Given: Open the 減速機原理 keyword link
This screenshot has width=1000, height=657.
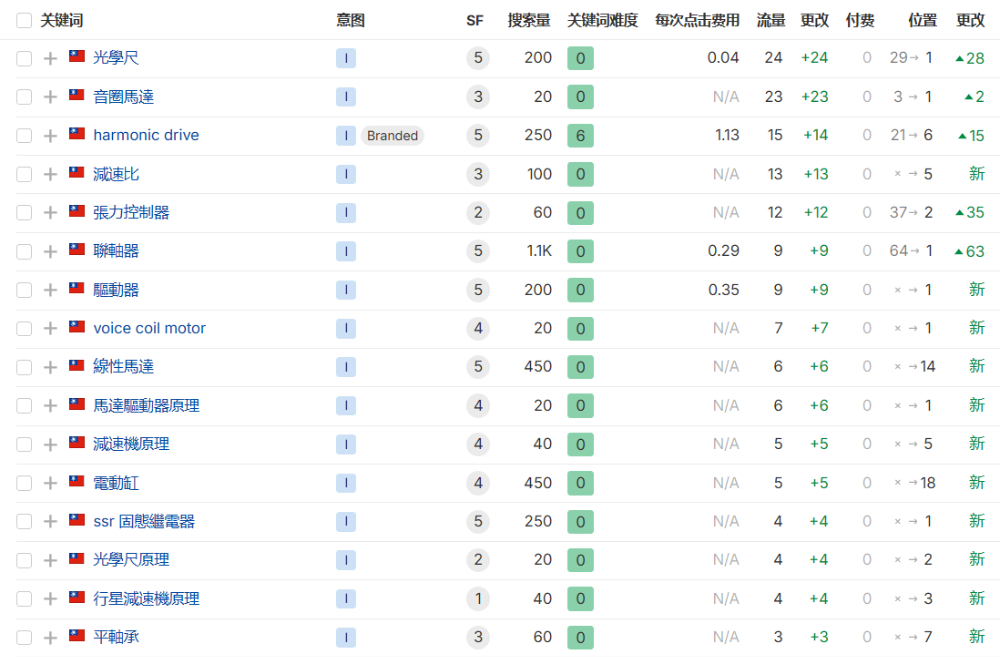Looking at the screenshot, I should click(x=131, y=444).
